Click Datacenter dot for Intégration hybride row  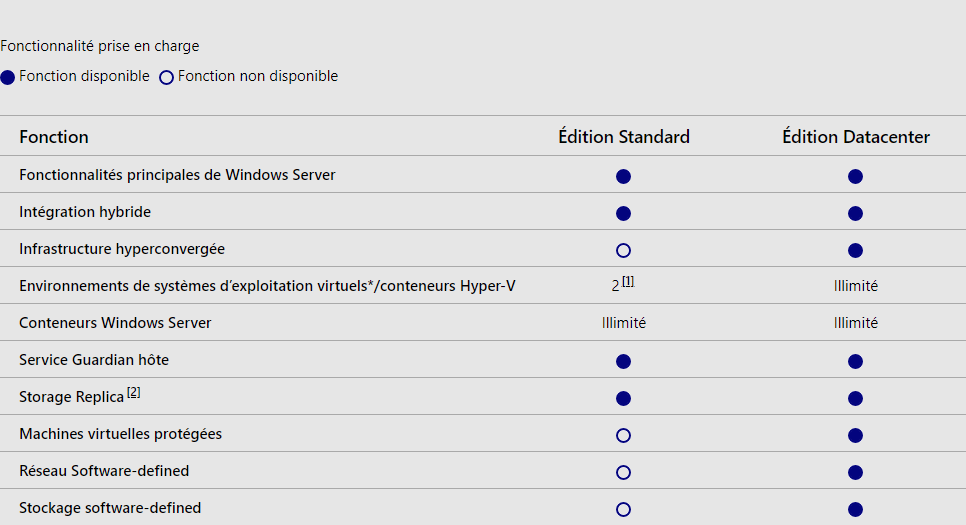[x=855, y=213]
